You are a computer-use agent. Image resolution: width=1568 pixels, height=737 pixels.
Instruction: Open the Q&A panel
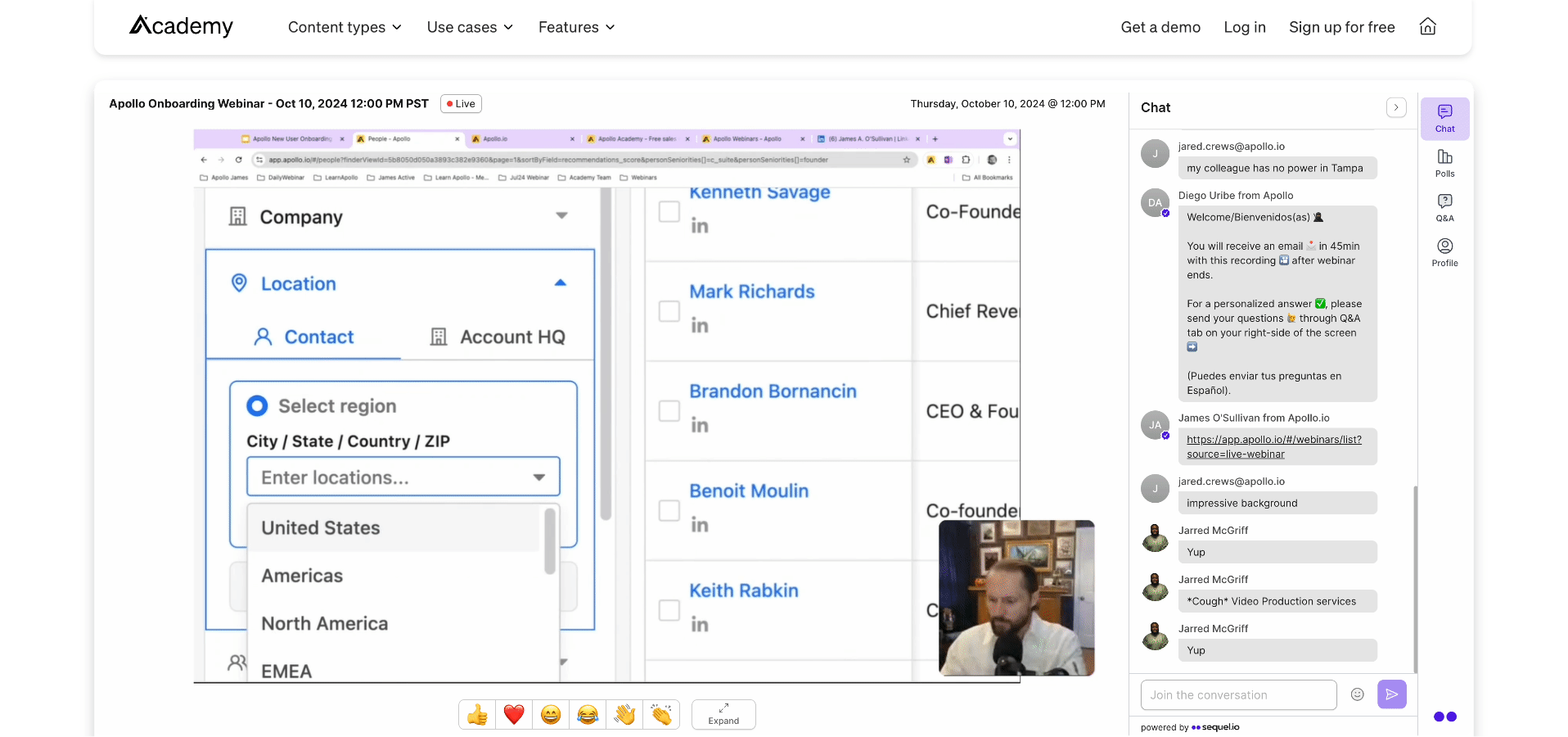tap(1444, 208)
